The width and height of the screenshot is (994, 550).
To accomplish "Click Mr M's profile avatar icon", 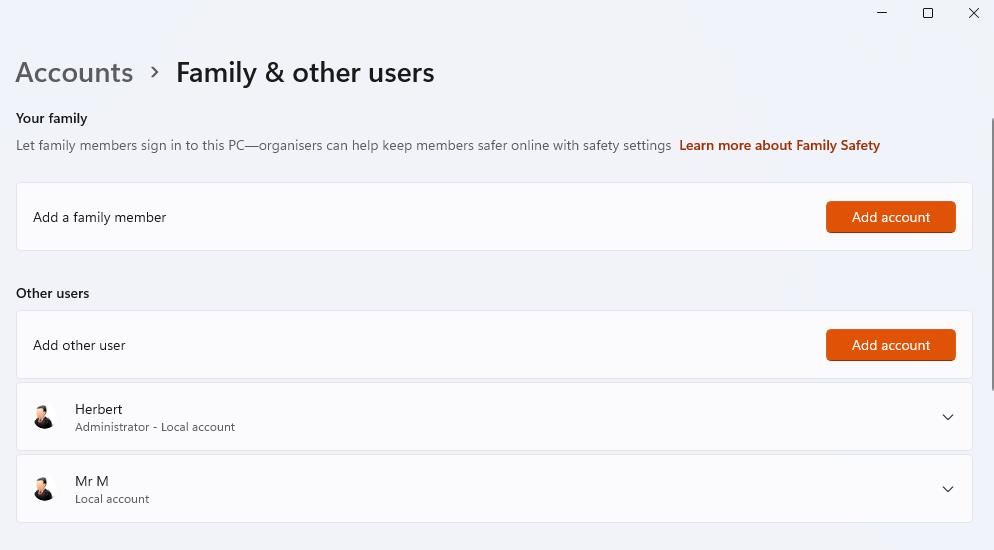I will 44,489.
